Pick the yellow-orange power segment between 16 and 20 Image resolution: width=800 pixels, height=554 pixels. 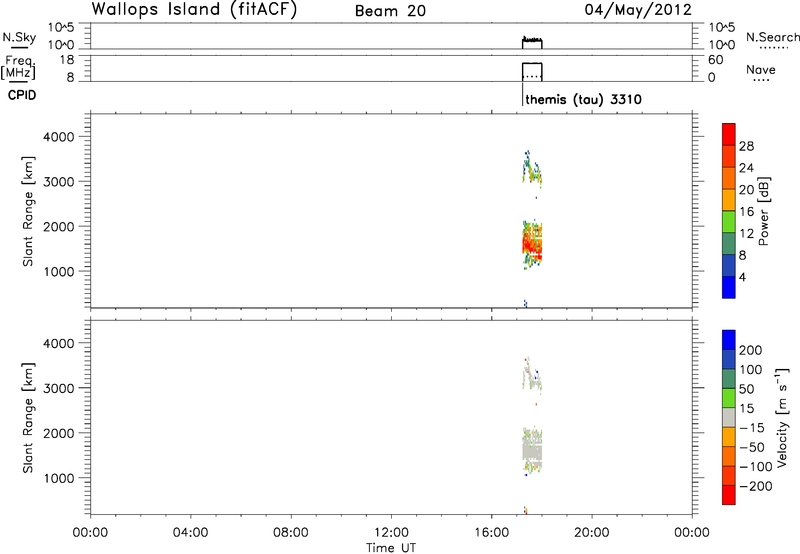[x=729, y=200]
